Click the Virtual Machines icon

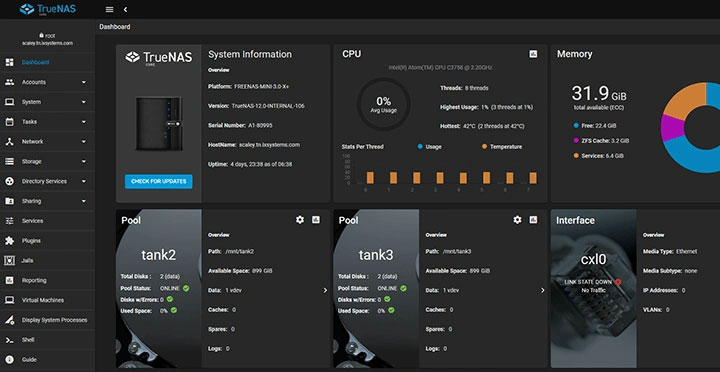point(9,300)
